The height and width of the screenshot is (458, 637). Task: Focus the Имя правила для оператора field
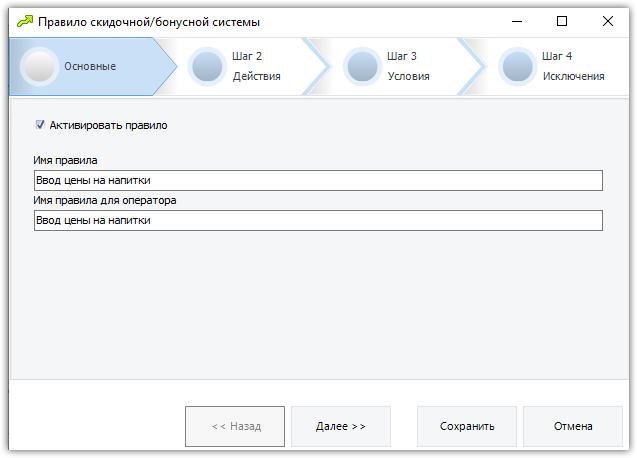(318, 220)
